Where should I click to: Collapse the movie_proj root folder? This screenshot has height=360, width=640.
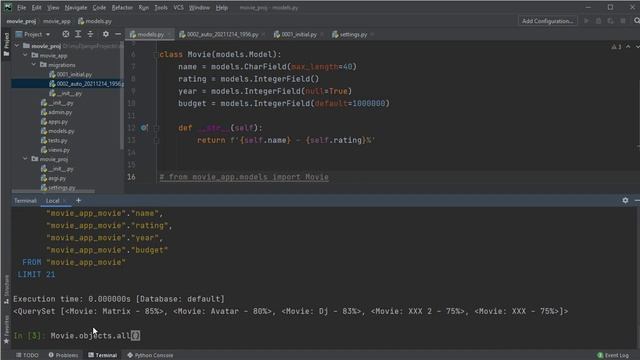(x=17, y=46)
